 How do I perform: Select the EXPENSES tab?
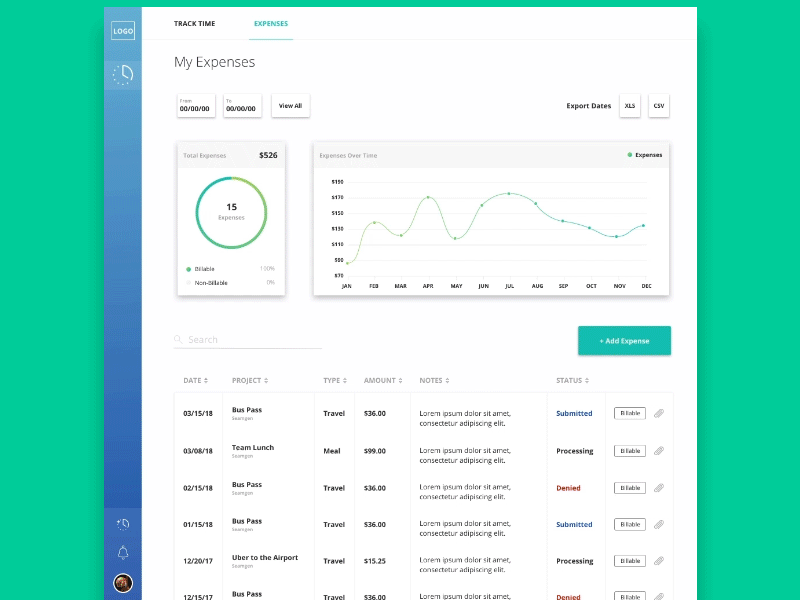click(270, 23)
